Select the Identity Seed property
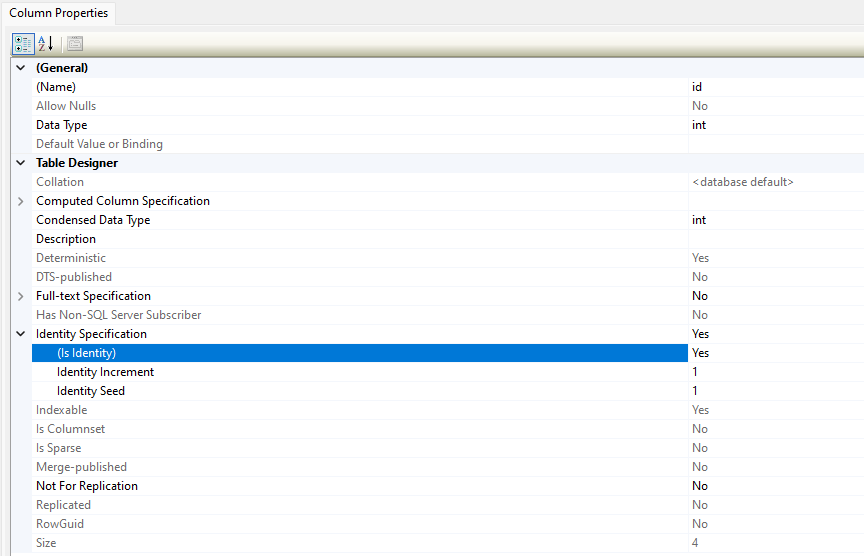This screenshot has height=556, width=864. coord(360,391)
